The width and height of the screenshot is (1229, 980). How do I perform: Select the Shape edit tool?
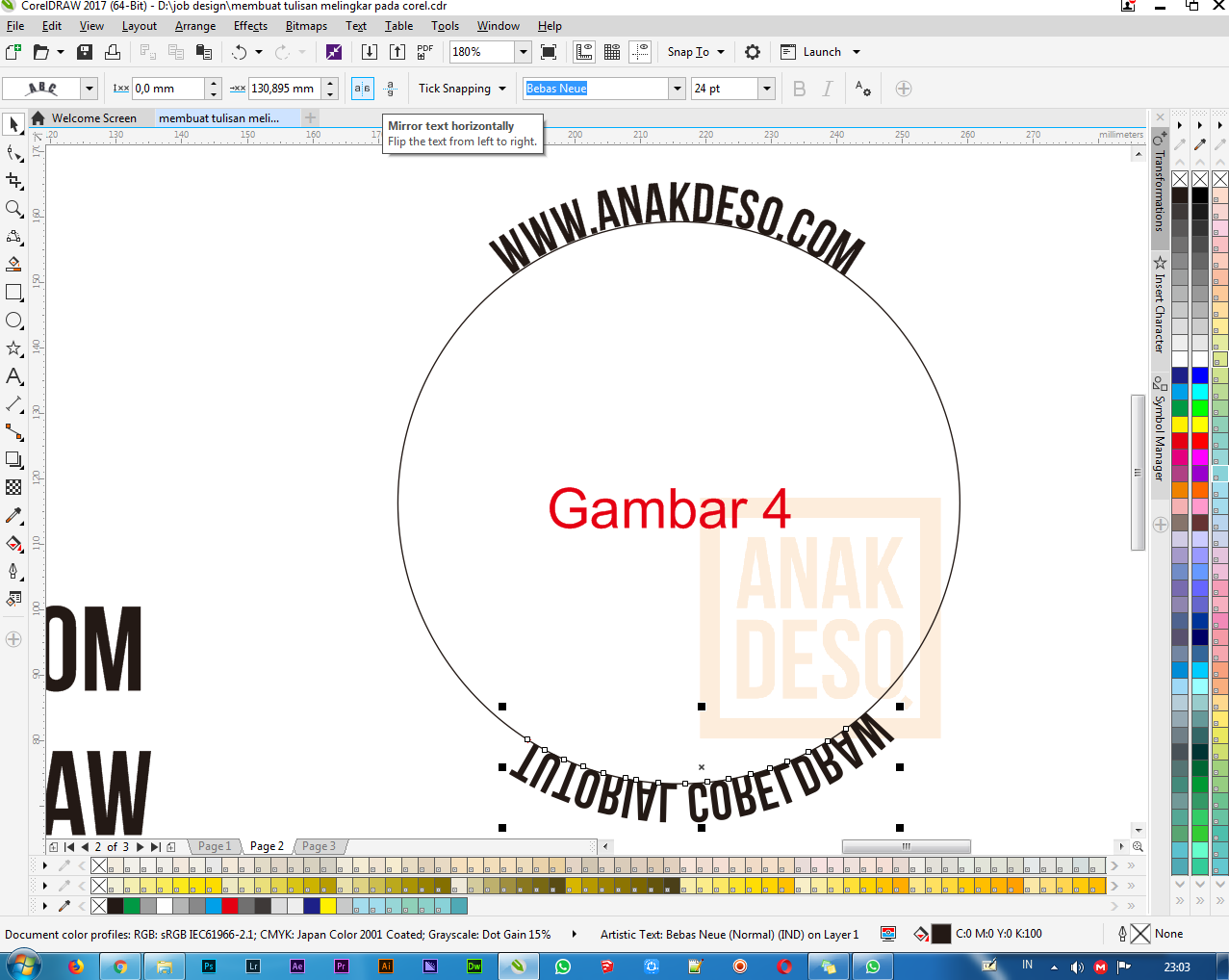pyautogui.click(x=13, y=153)
